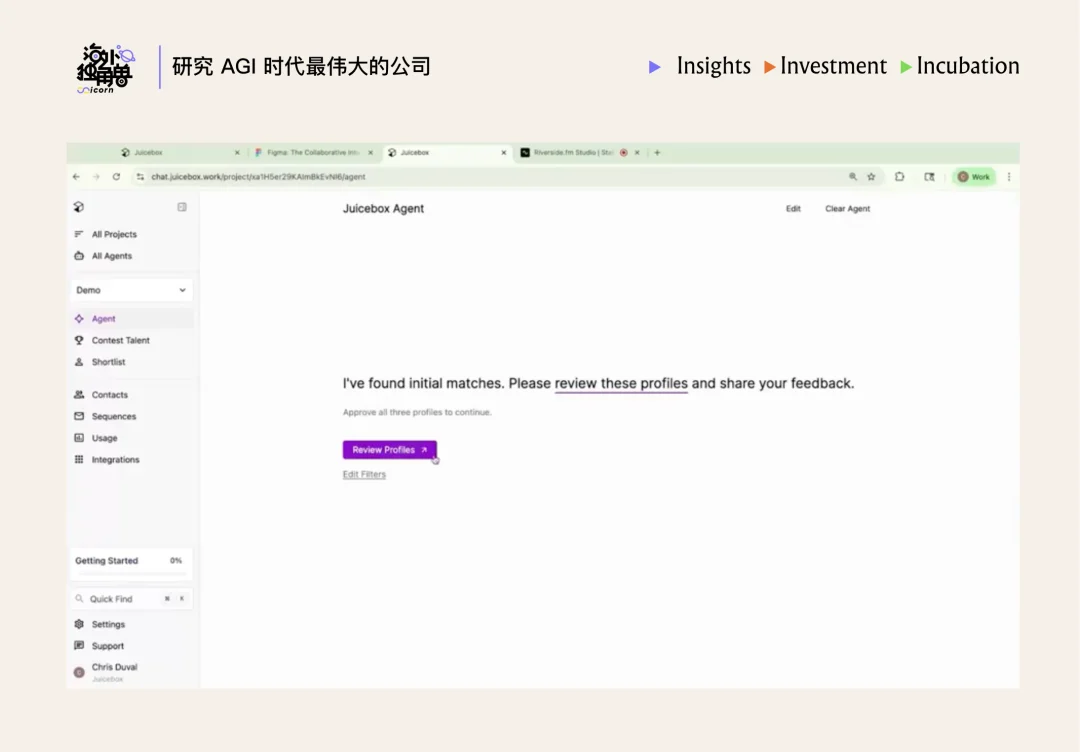Toggle the sidebar collapse icon

181,207
